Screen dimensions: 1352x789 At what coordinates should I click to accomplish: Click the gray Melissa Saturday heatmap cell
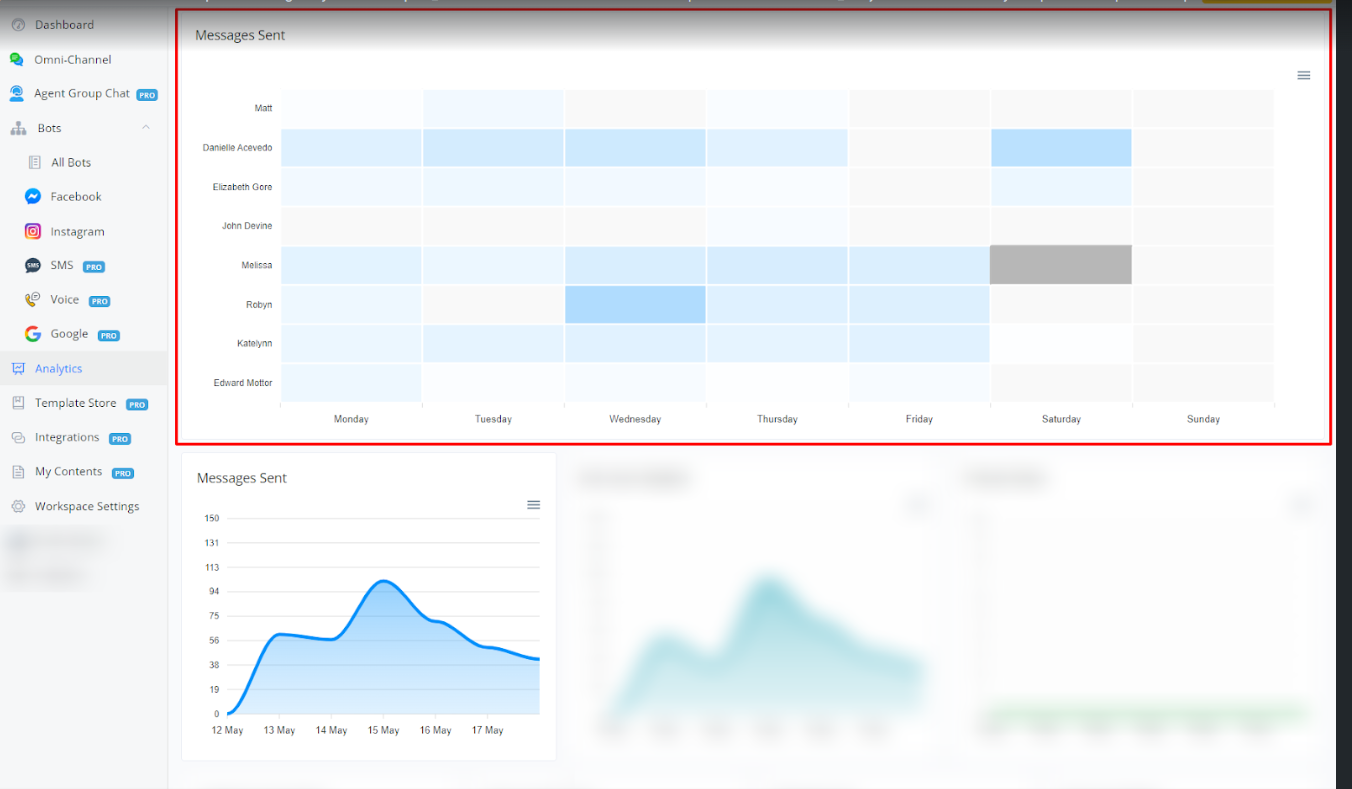tap(1060, 265)
